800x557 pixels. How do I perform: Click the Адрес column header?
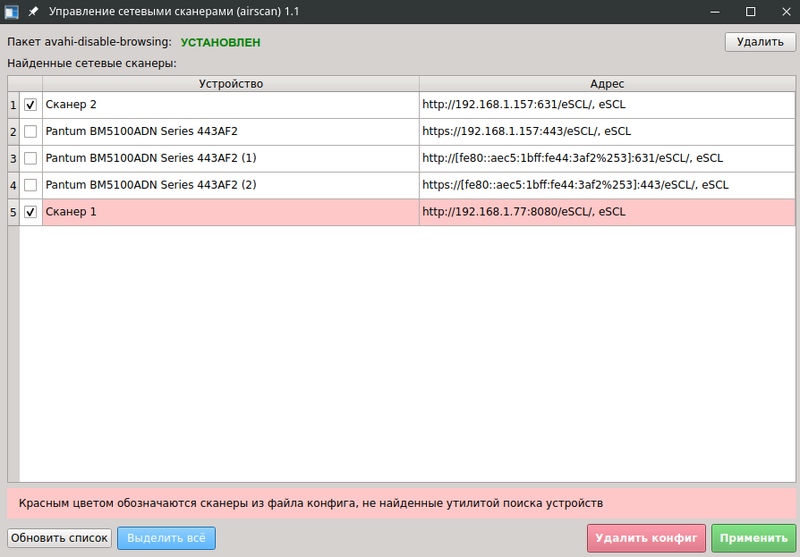pyautogui.click(x=607, y=84)
